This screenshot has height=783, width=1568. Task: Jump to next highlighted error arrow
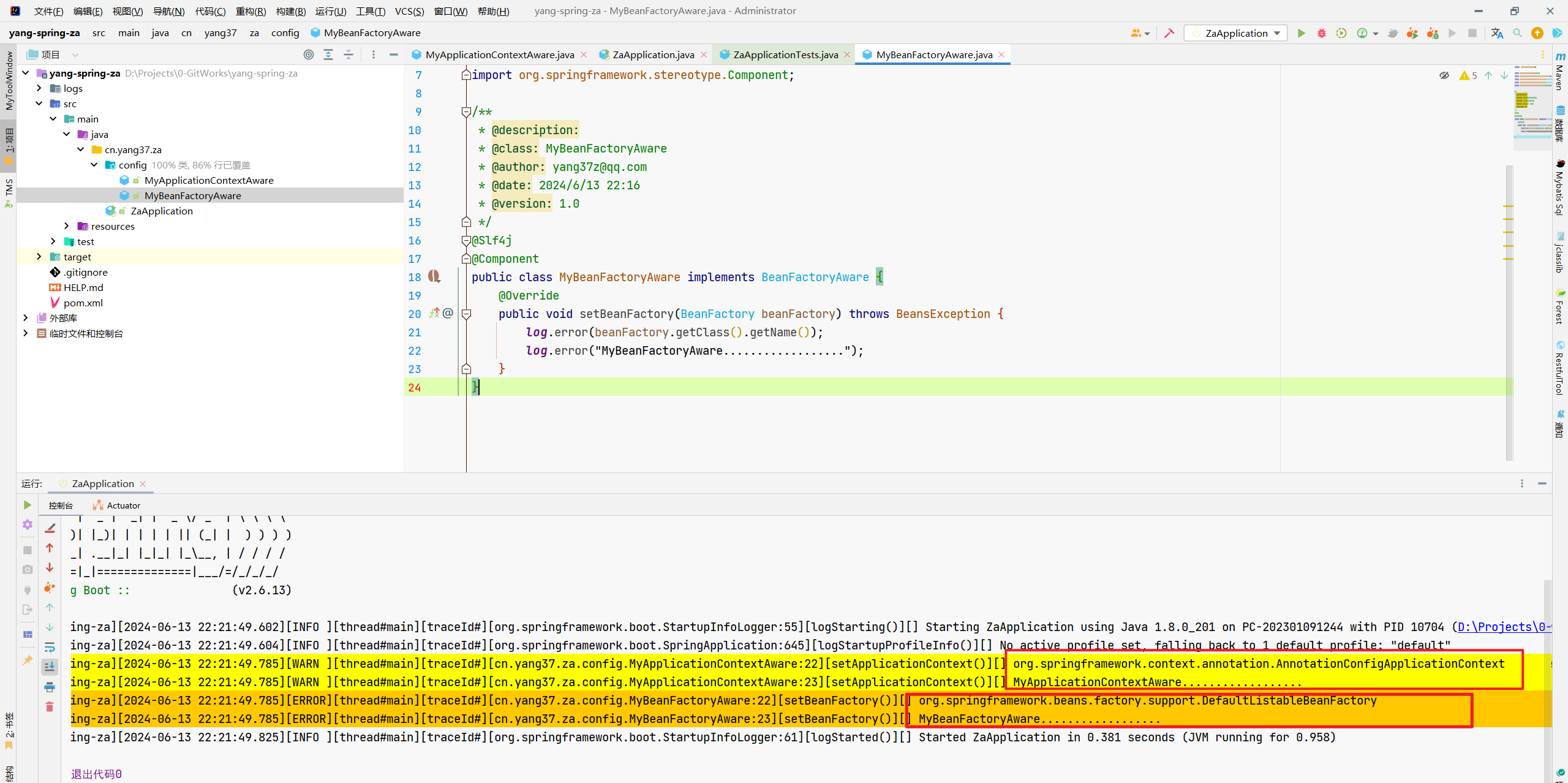[1504, 75]
